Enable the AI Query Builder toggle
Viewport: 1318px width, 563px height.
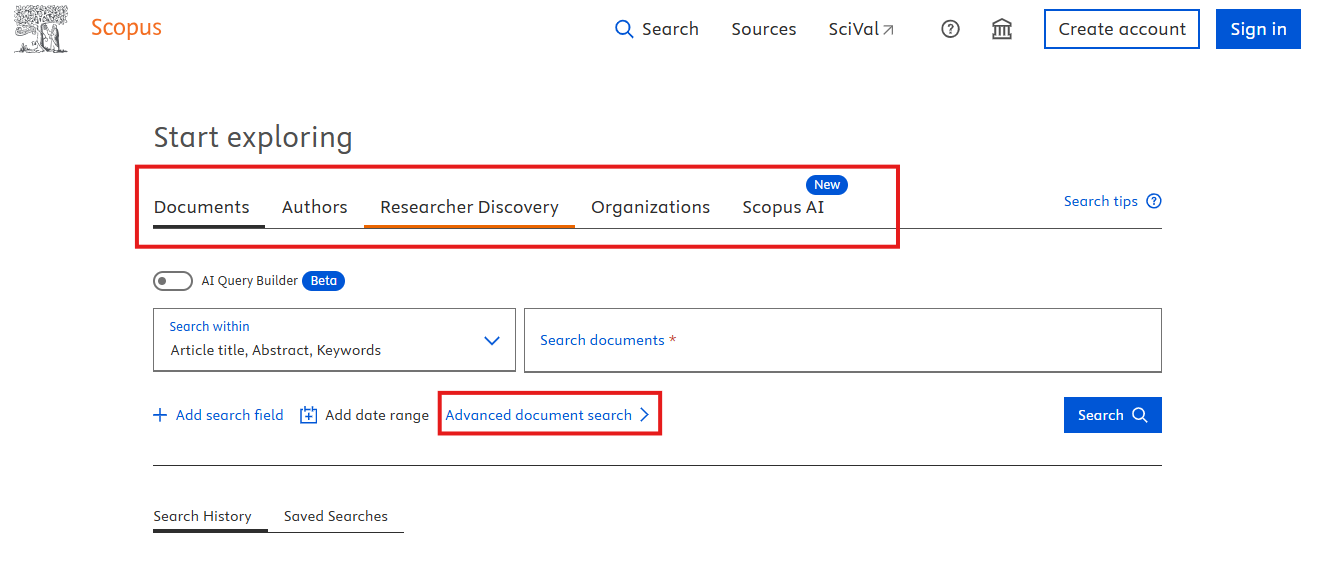(173, 281)
